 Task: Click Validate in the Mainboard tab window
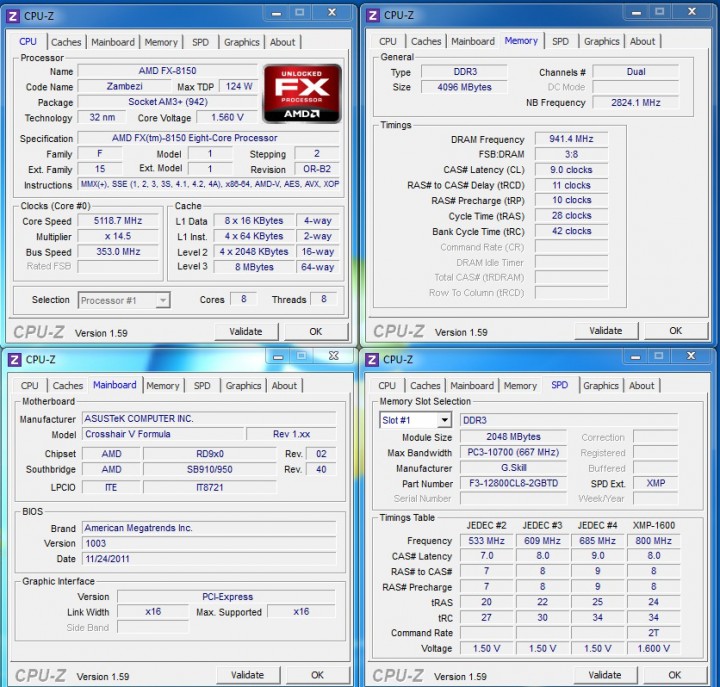248,675
